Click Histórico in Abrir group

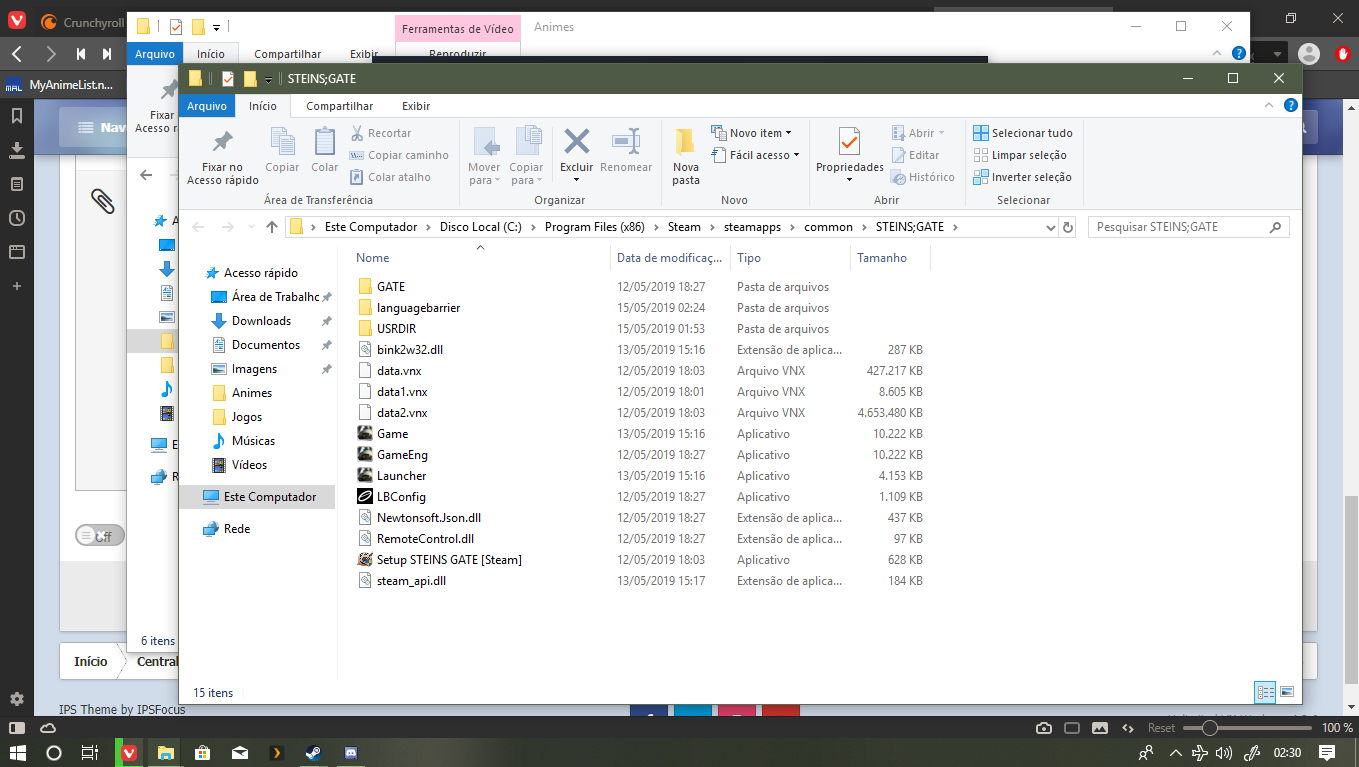[x=923, y=177]
